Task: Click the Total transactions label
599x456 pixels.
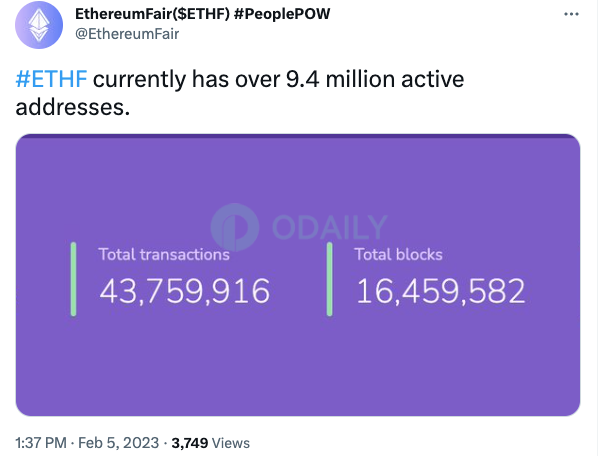Action: [x=164, y=254]
